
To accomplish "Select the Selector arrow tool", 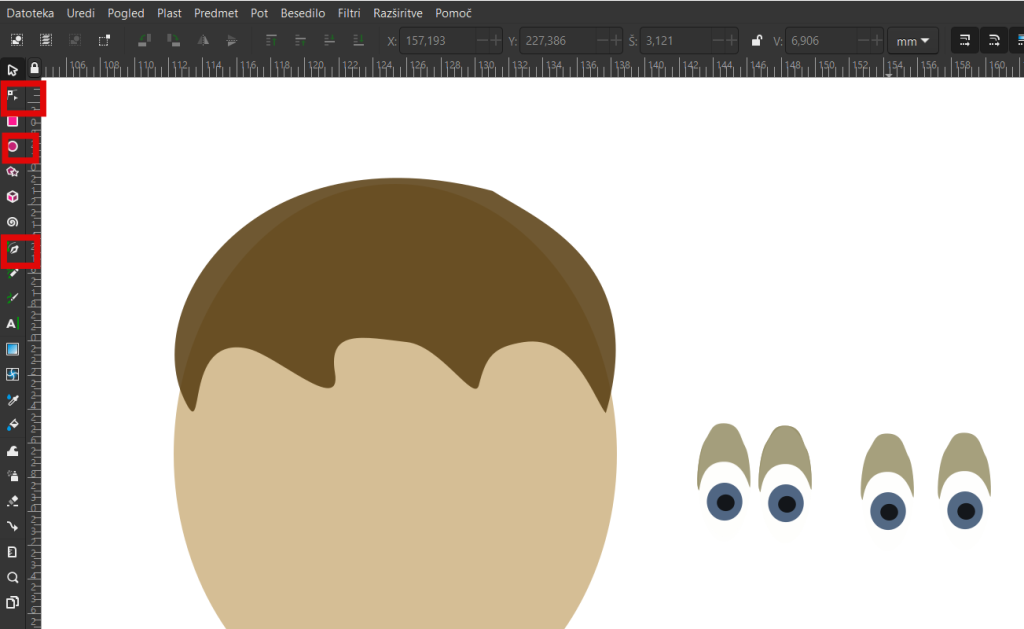I will pyautogui.click(x=12, y=70).
